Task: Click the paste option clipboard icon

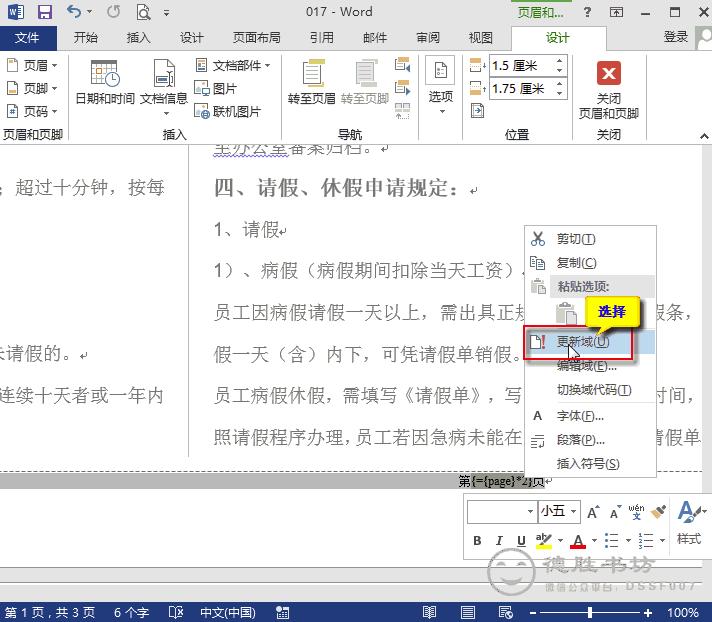Action: coord(566,313)
